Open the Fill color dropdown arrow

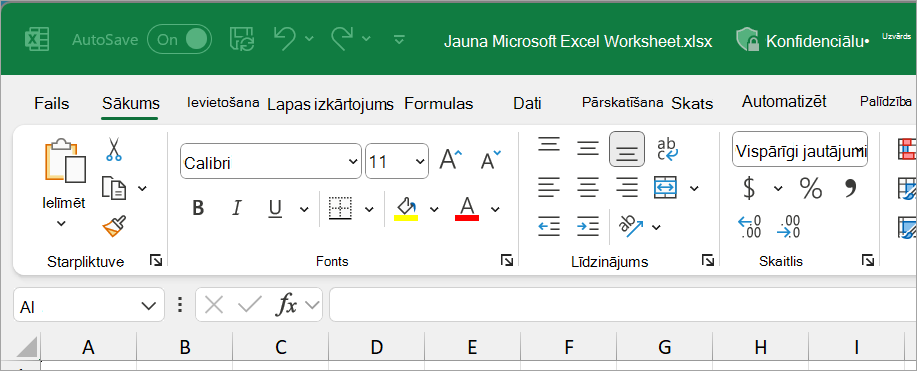pyautogui.click(x=434, y=209)
